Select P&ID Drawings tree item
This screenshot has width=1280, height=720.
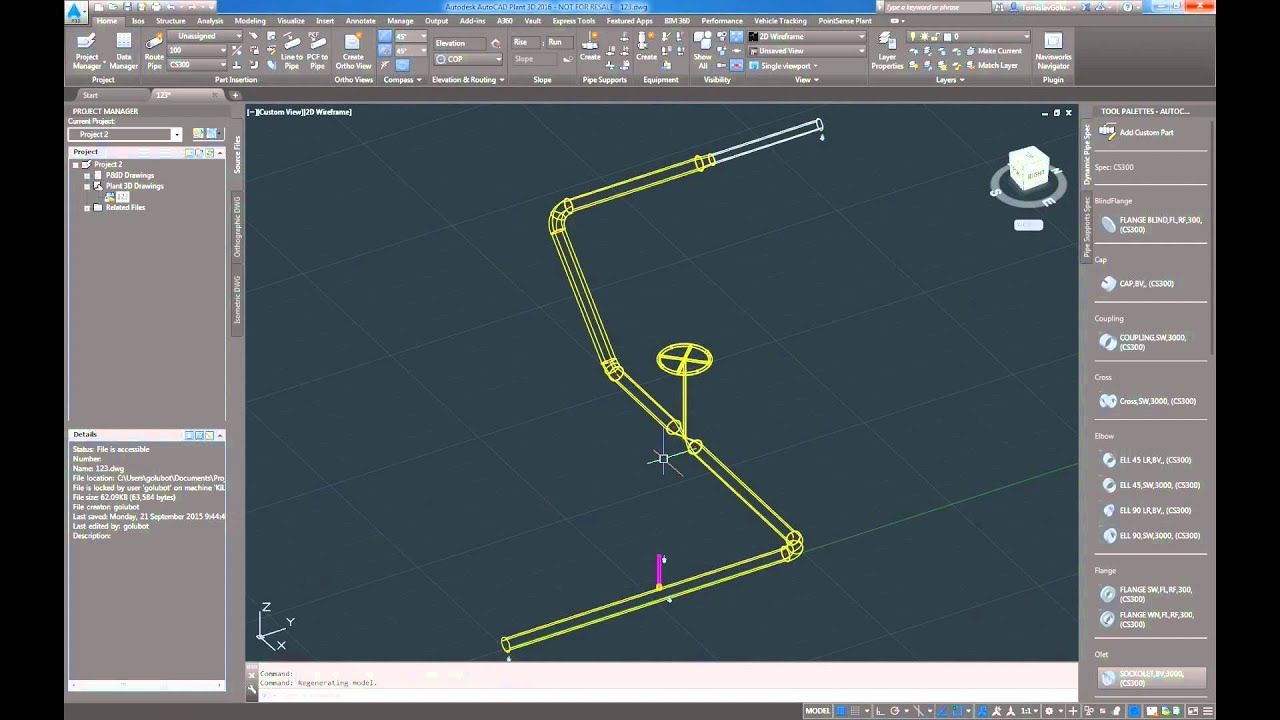tap(130, 175)
